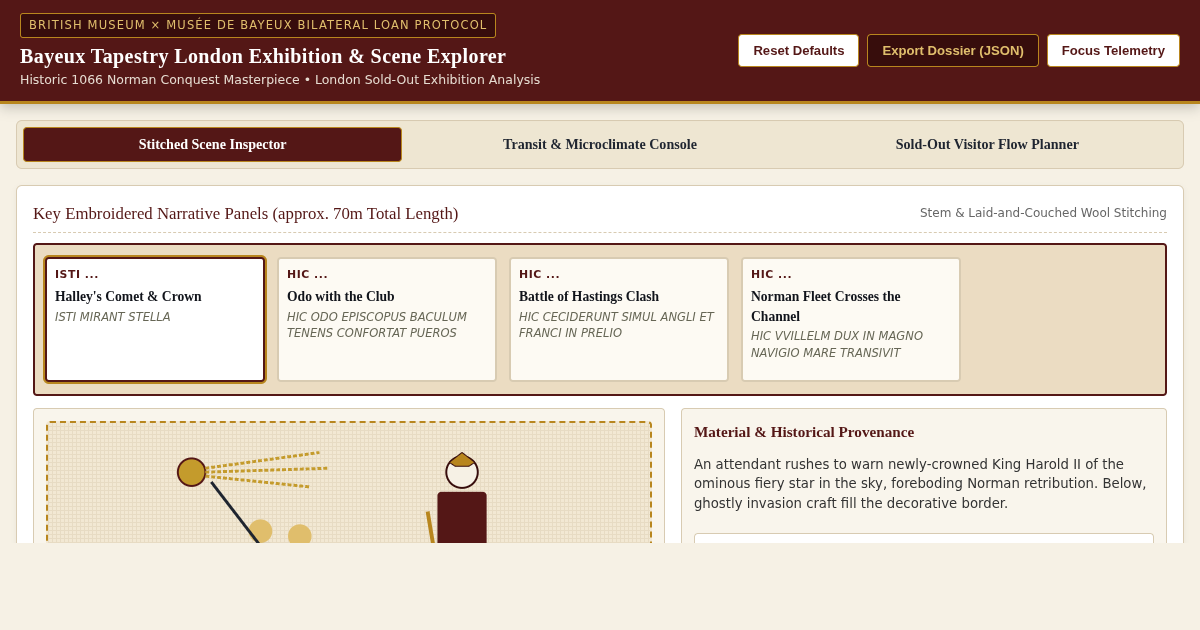Select the Battle of Hastings Clash panel
This screenshot has width=1200, height=630.
pos(619,320)
